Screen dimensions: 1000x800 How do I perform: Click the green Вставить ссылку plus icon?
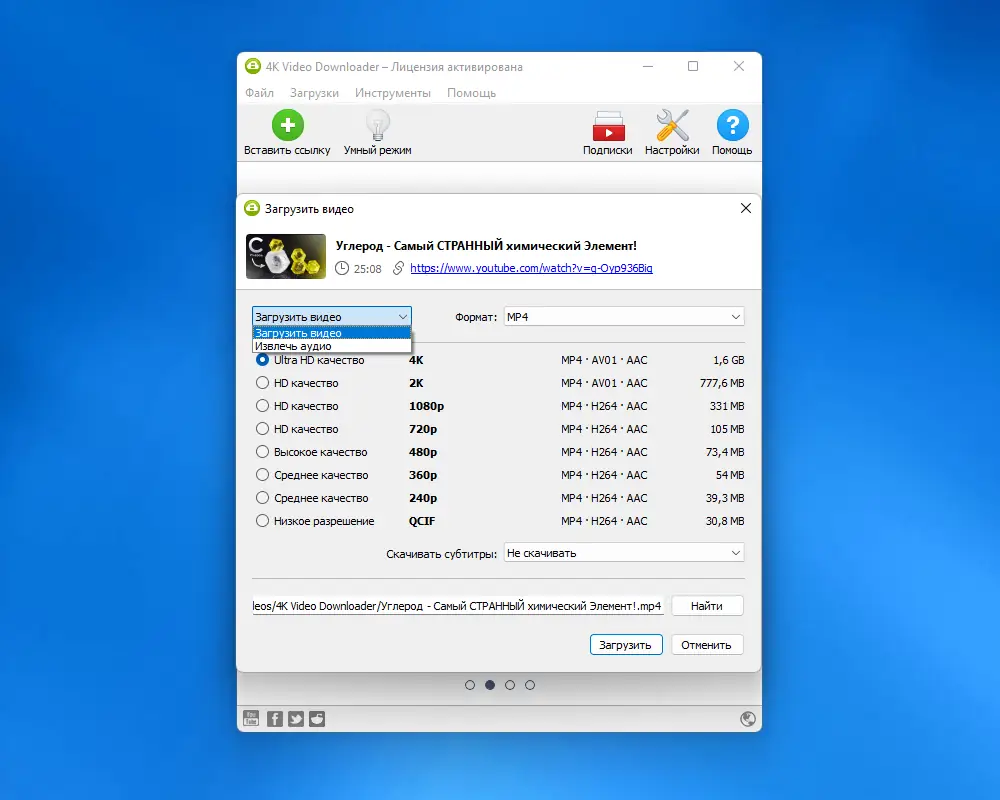[x=288, y=125]
